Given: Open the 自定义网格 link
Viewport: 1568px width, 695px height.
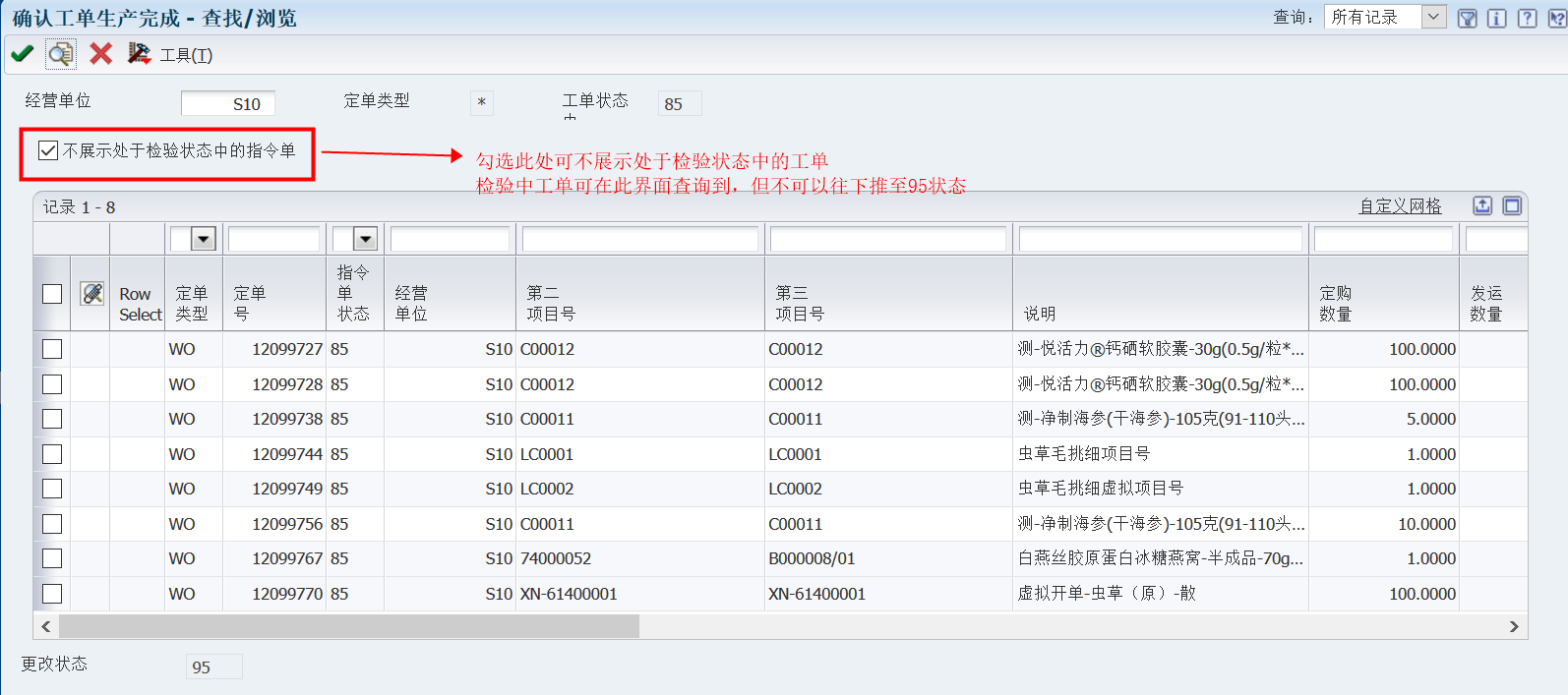Looking at the screenshot, I should [x=1400, y=206].
